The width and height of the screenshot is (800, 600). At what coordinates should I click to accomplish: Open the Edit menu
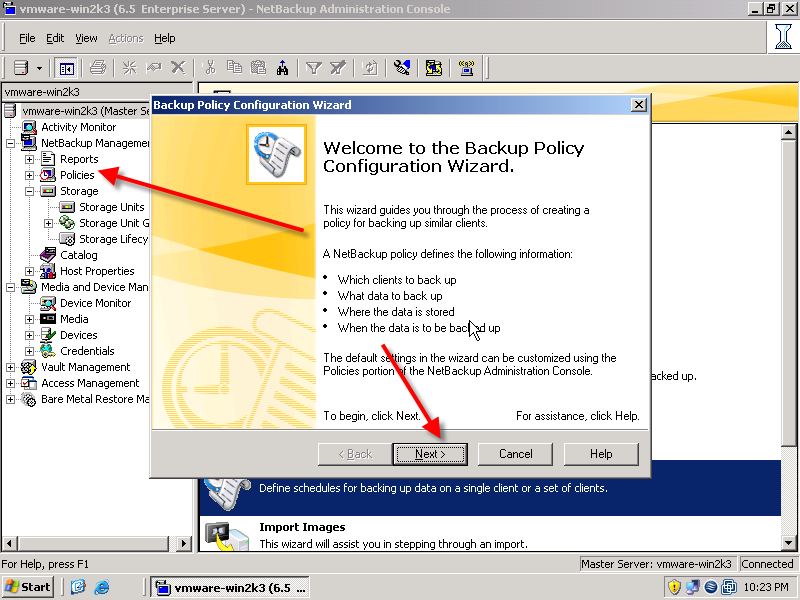pos(55,38)
